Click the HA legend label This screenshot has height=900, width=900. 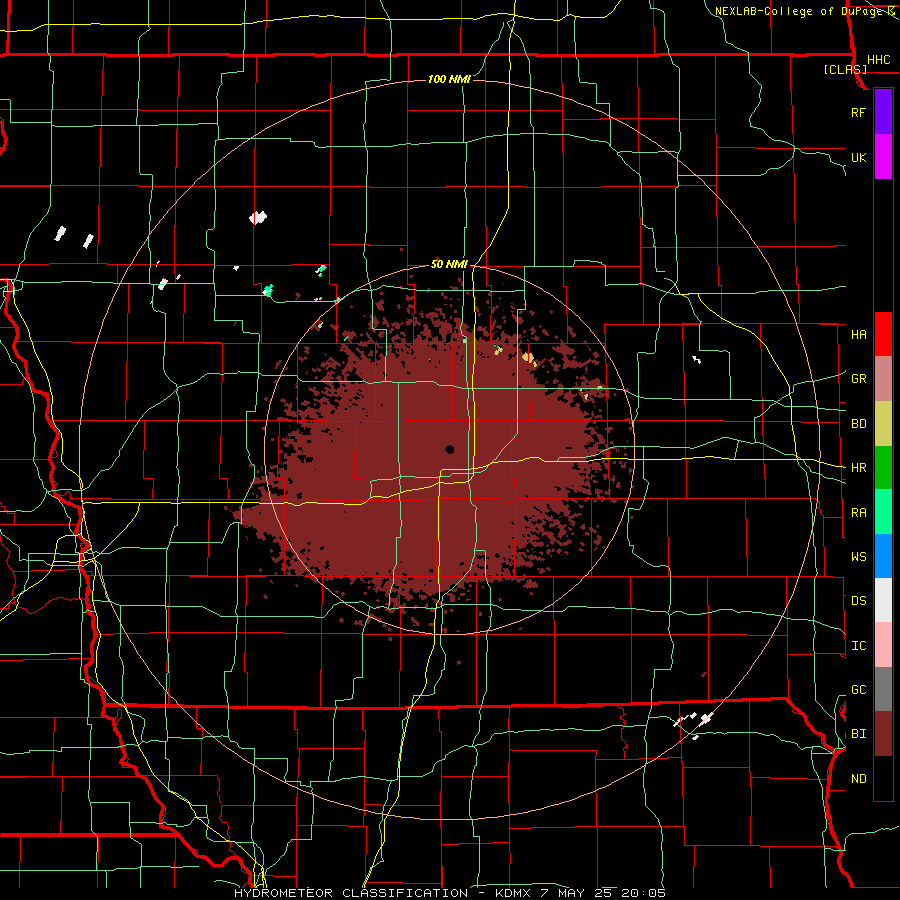[858, 335]
